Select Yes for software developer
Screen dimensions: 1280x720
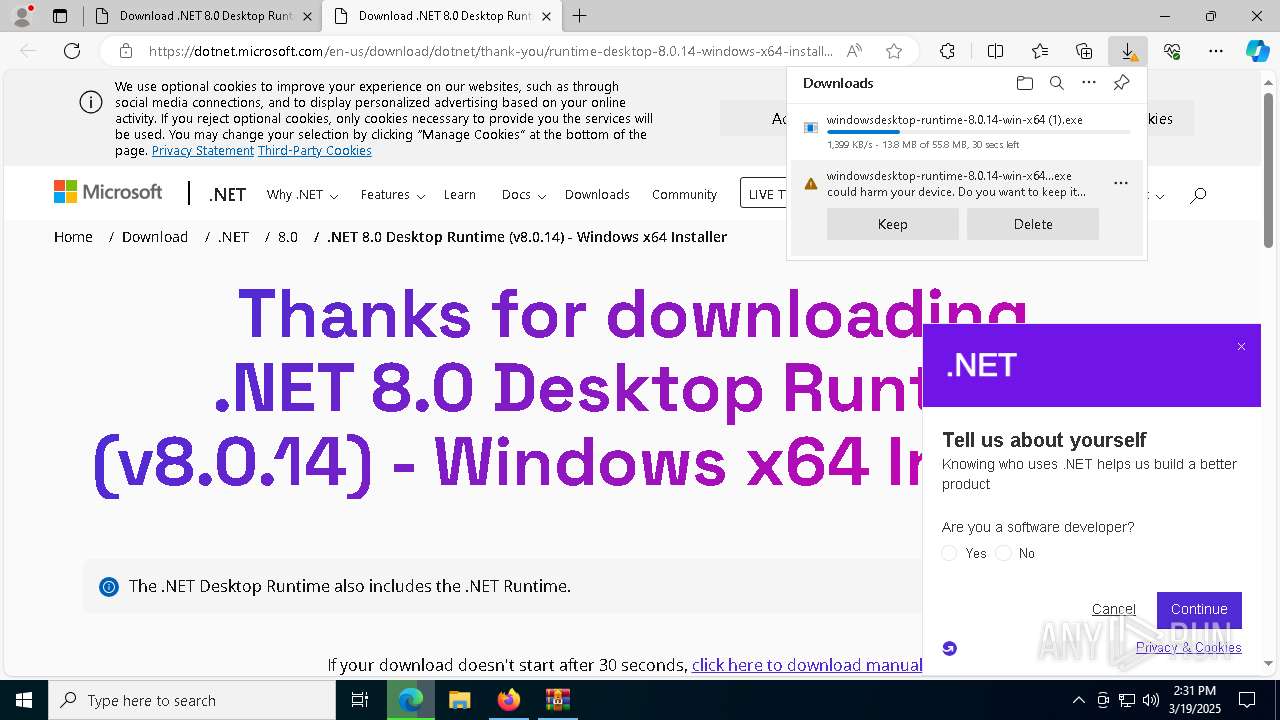950,553
